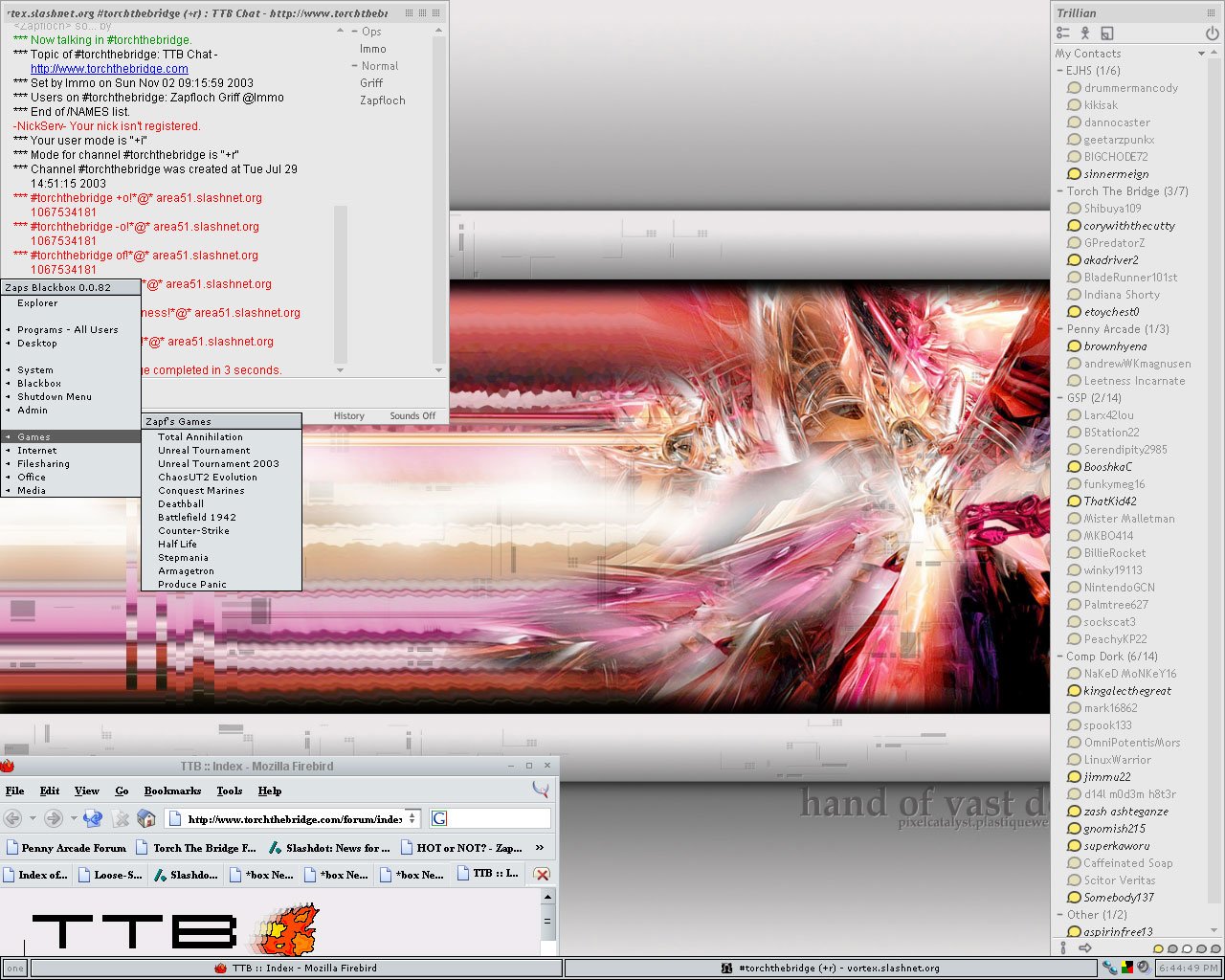This screenshot has height=980, width=1225.
Task: Click the Firebird page vertical scrollbar
Action: coord(548,923)
